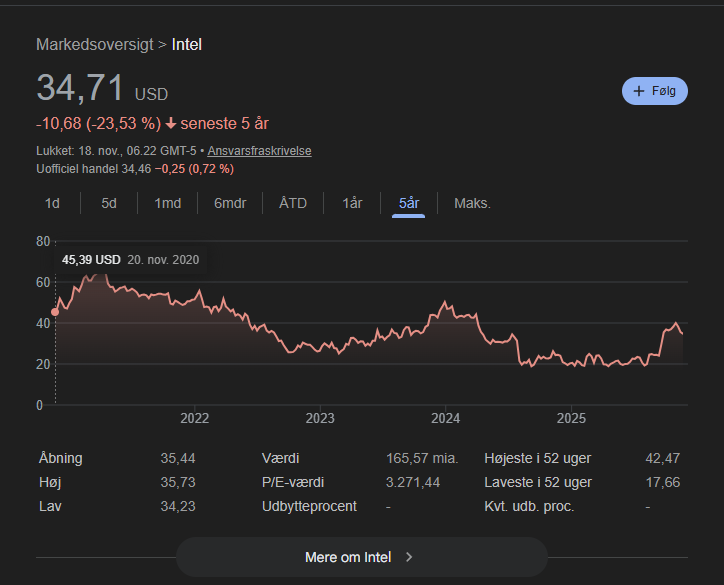Select the 1d time range tab

click(x=52, y=203)
